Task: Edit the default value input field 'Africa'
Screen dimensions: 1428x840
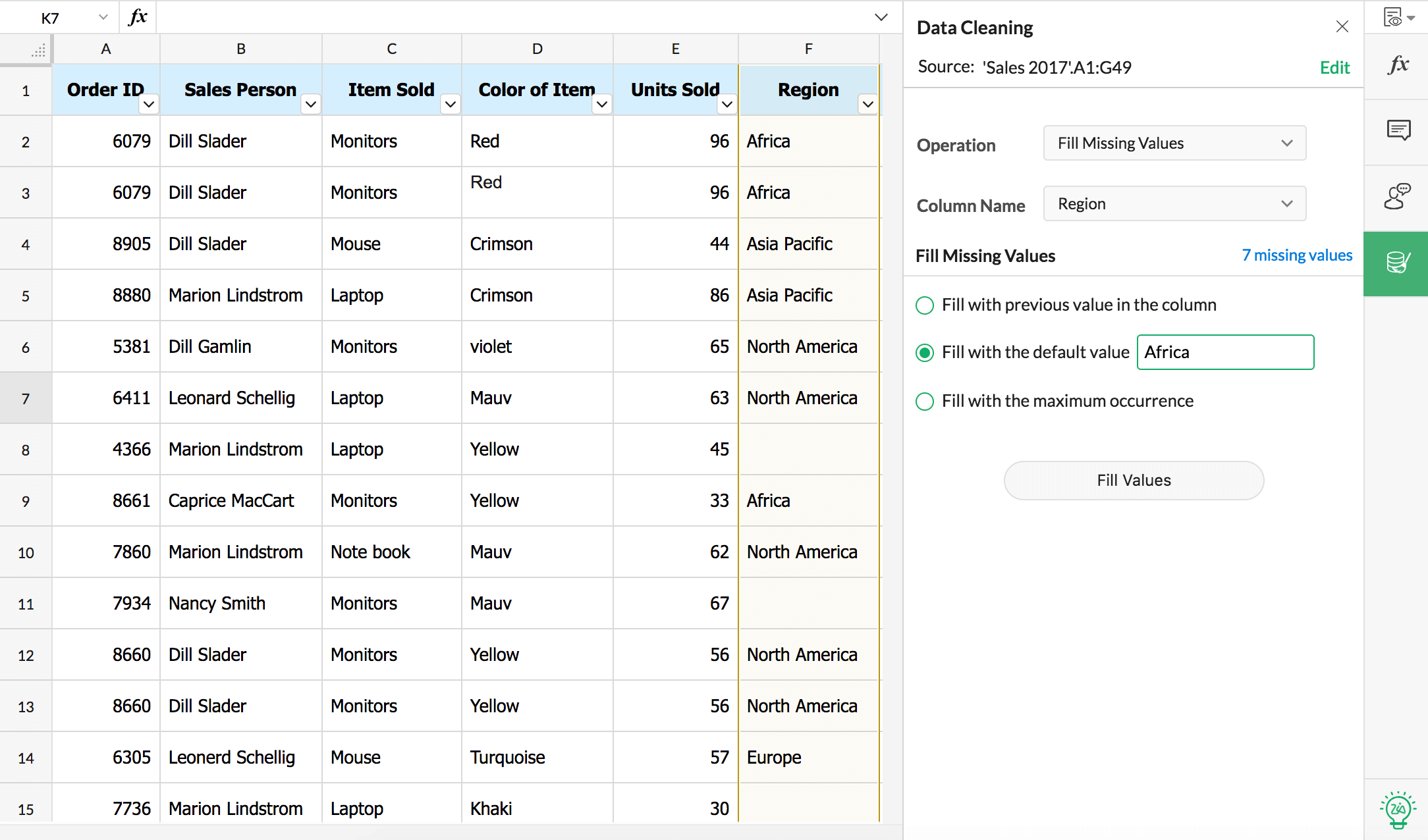Action: tap(1225, 352)
